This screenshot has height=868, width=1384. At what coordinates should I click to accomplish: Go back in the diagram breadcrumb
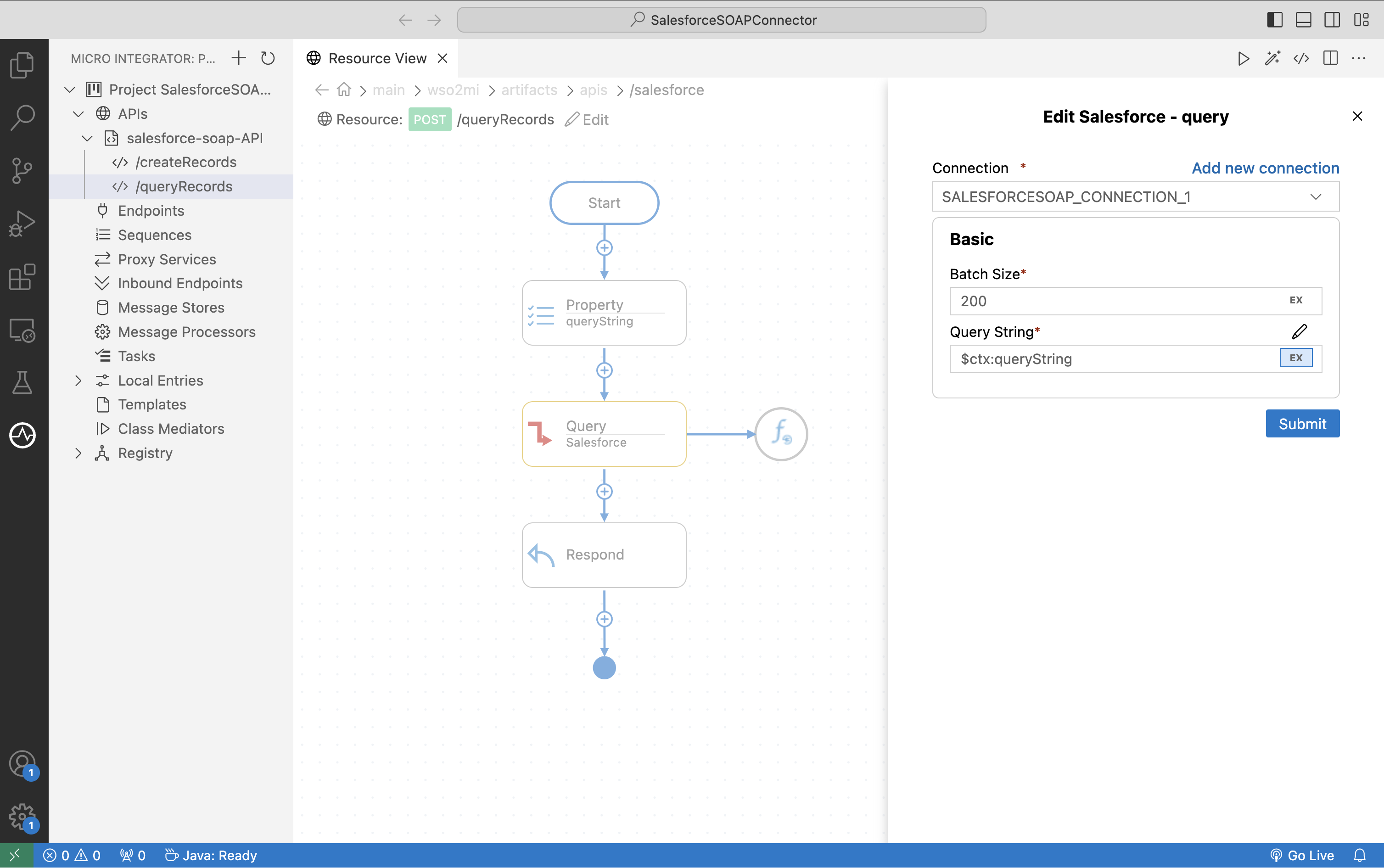point(322,90)
